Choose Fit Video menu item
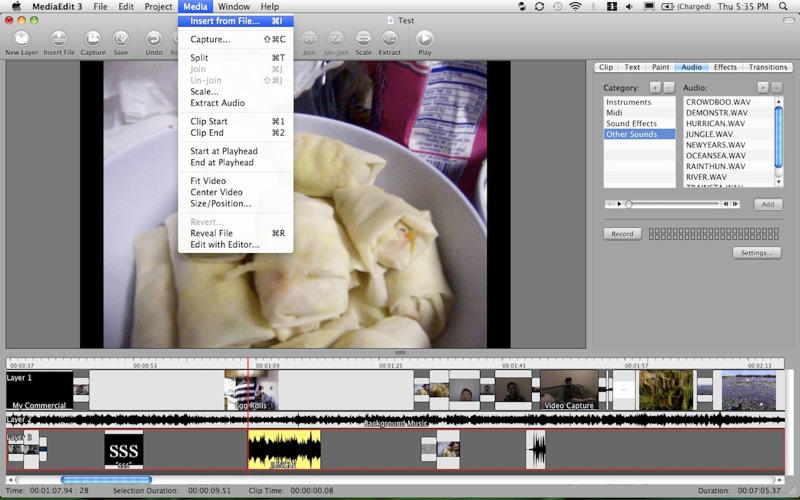The height and width of the screenshot is (500, 800). click(x=236, y=181)
